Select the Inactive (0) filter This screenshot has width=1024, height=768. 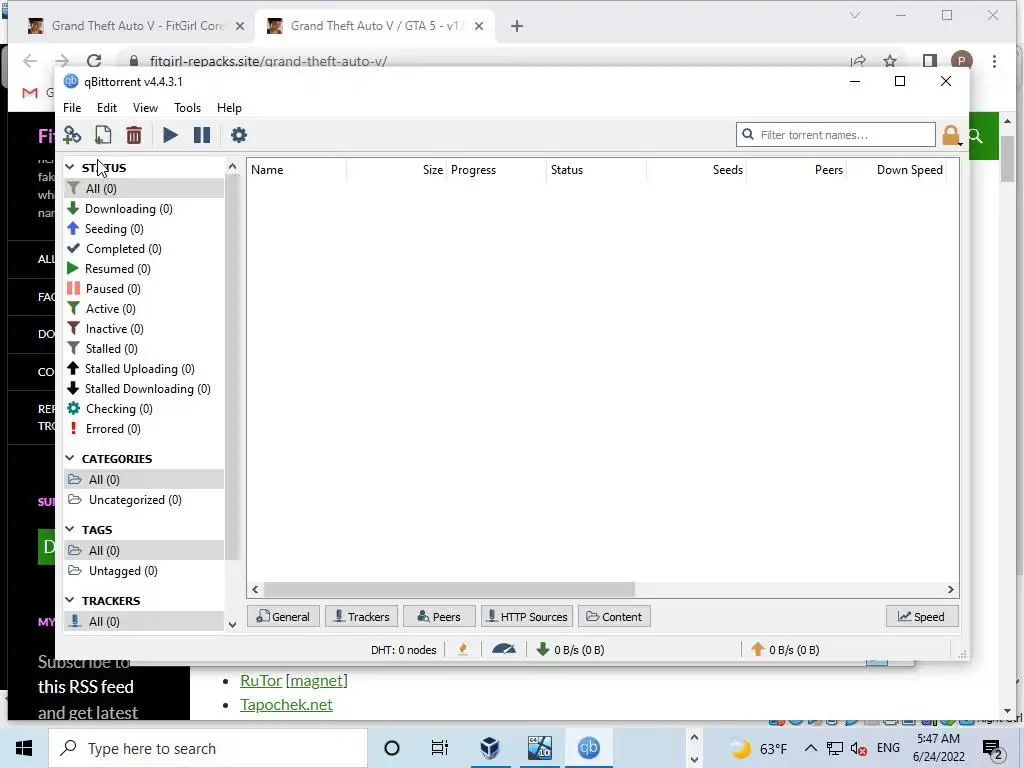144,328
